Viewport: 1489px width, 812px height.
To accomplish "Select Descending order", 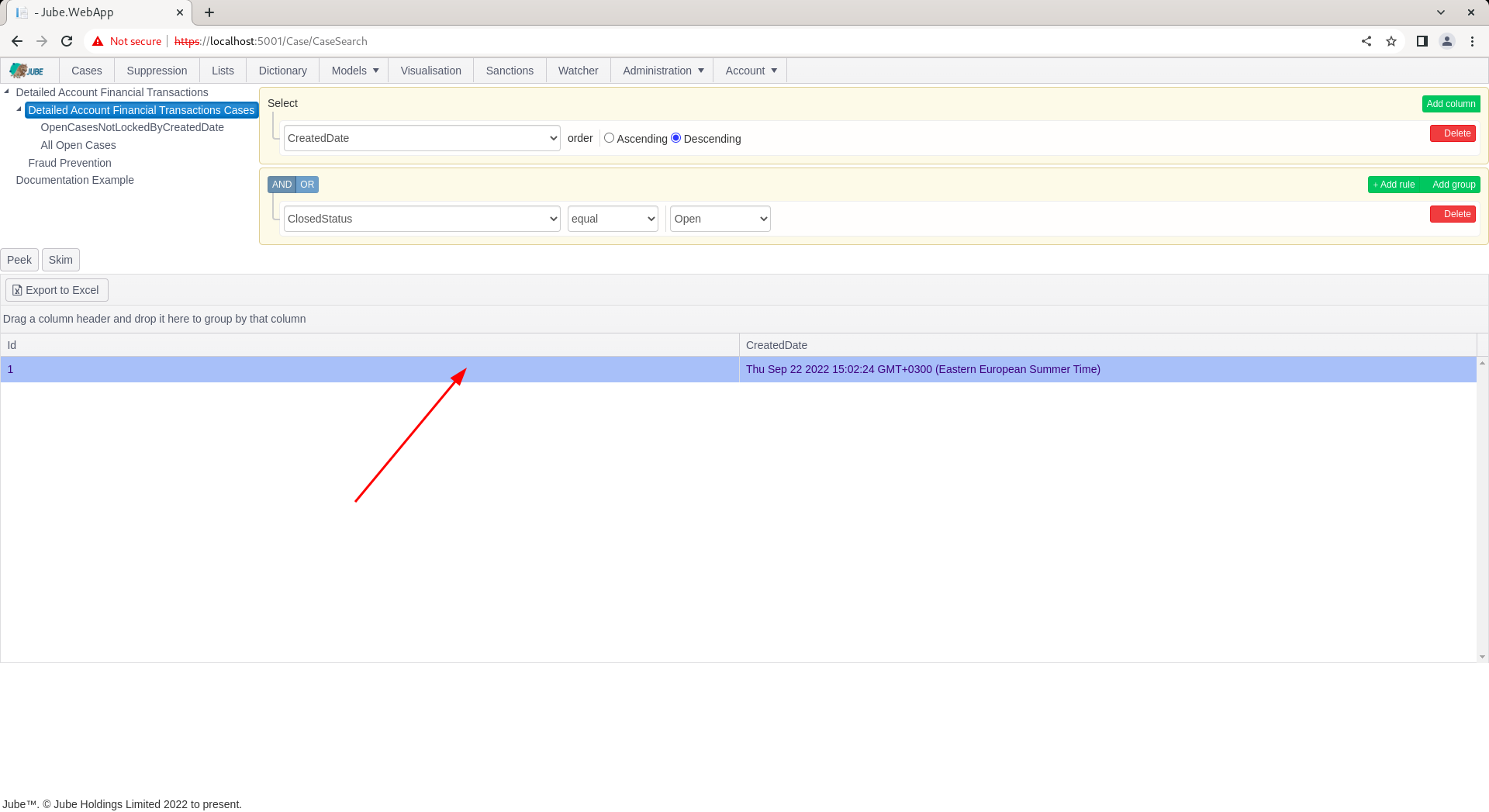I will click(x=675, y=138).
